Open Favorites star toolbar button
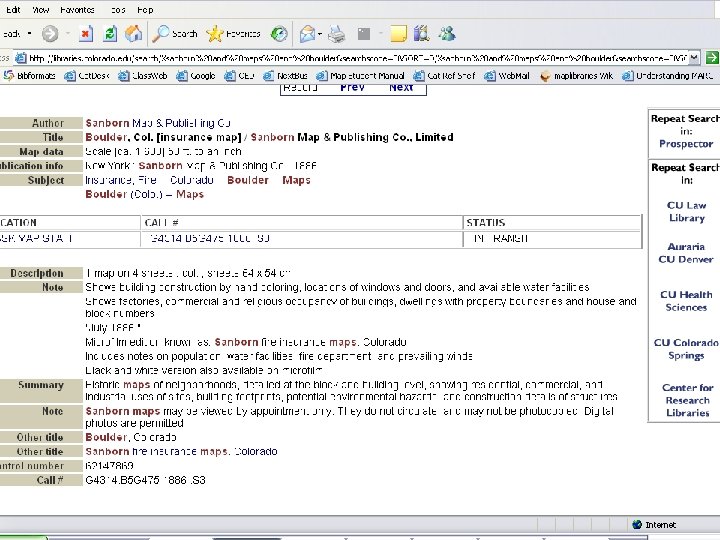 tap(233, 34)
